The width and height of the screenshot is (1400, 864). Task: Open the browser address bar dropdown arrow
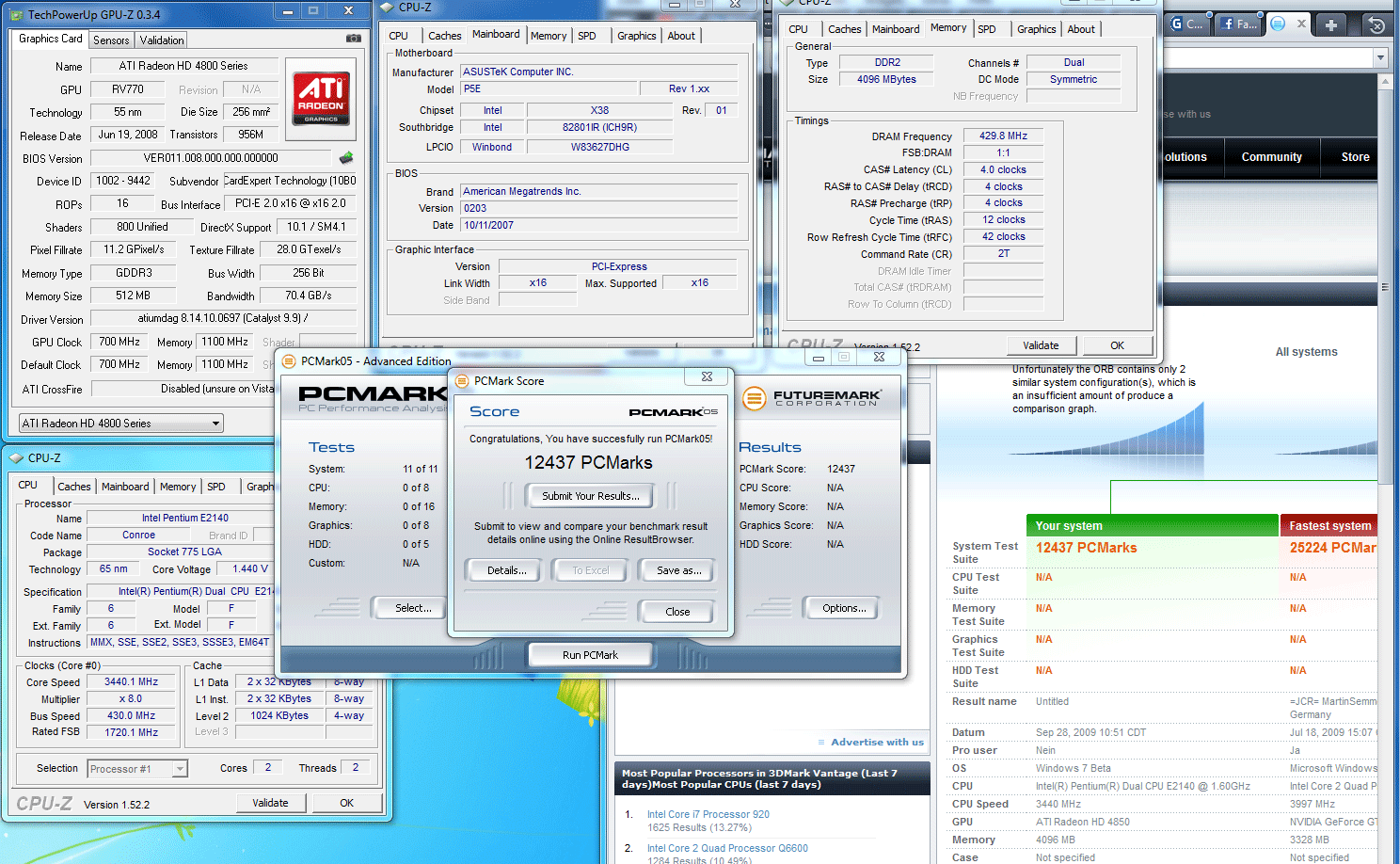(x=1380, y=58)
